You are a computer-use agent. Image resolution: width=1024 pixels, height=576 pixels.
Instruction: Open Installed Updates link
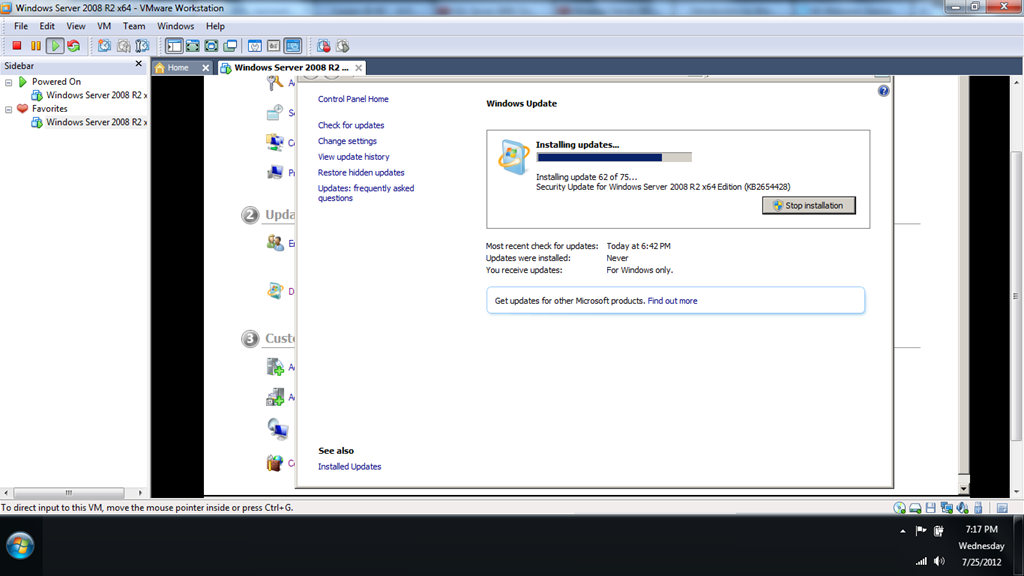coord(349,467)
